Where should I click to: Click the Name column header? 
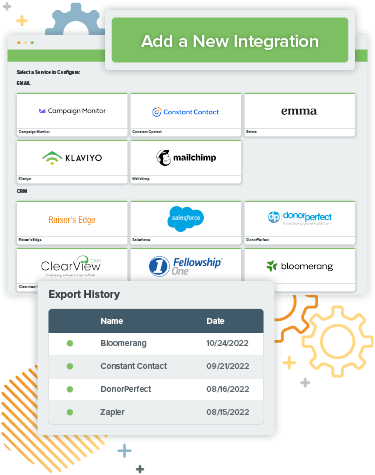(112, 321)
